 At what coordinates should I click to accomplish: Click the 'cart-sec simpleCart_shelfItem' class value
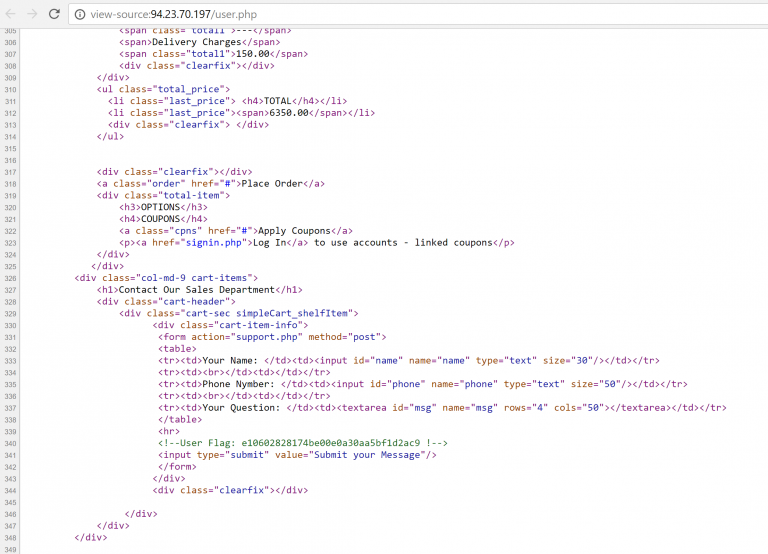tap(267, 313)
